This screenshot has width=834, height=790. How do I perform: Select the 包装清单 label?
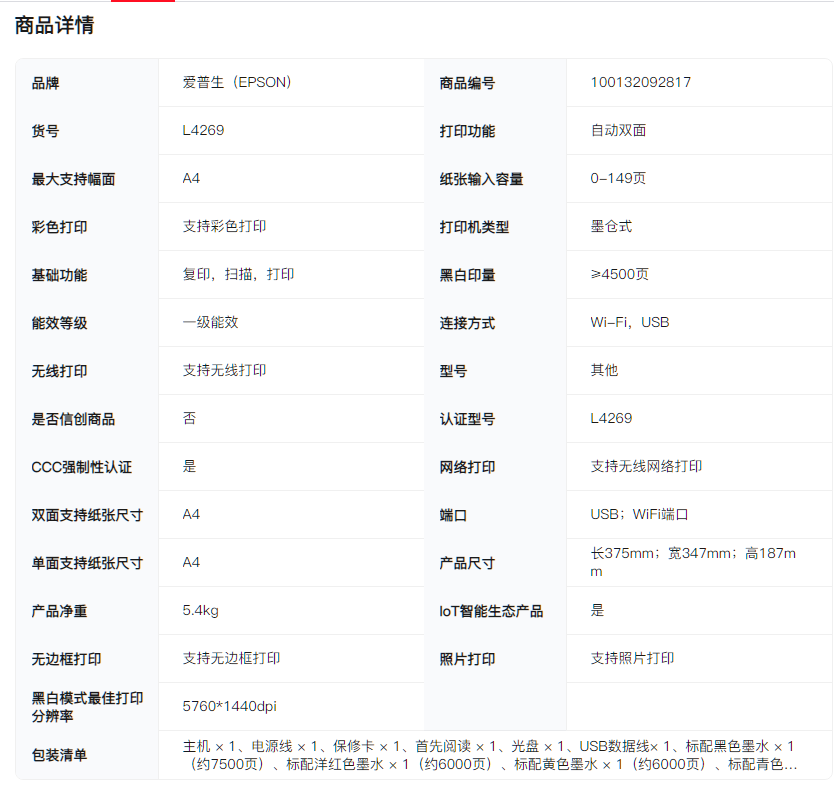(59, 755)
